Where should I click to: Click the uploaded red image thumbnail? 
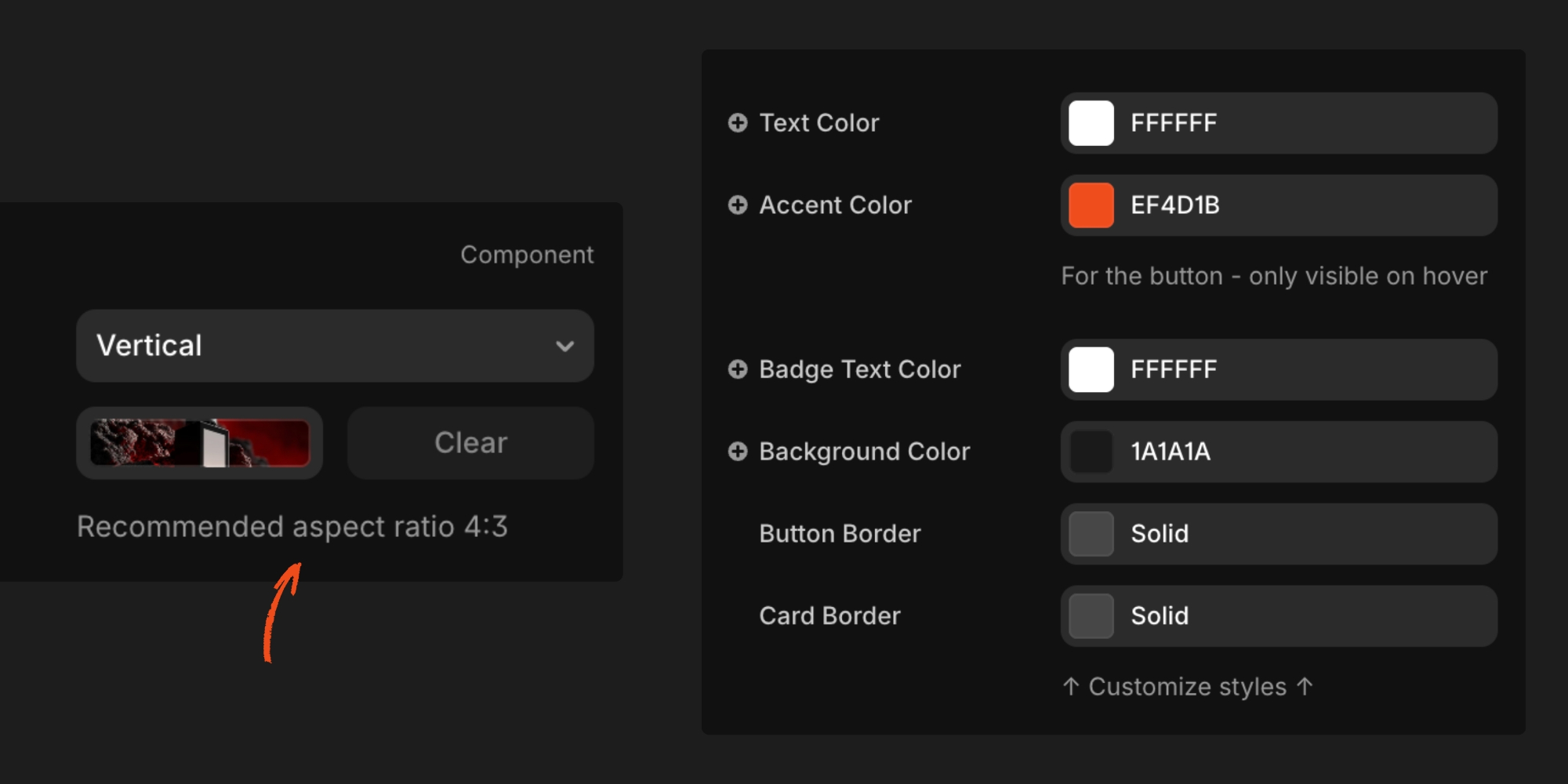(x=199, y=443)
